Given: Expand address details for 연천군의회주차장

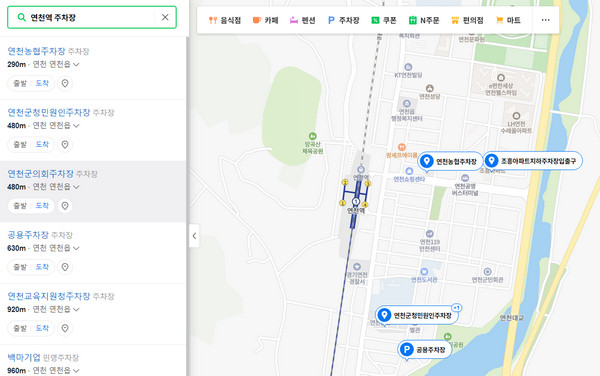Looking at the screenshot, I should (76, 187).
